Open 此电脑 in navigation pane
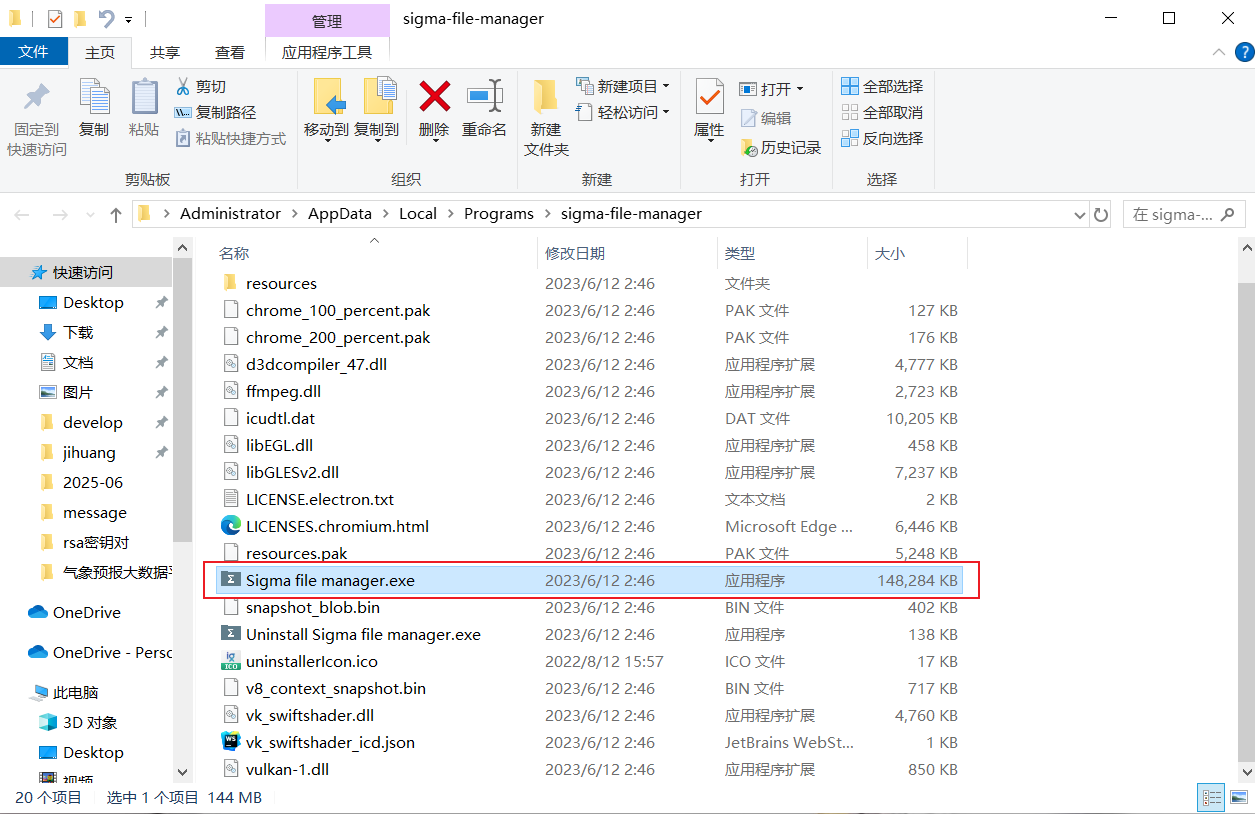 [76, 693]
